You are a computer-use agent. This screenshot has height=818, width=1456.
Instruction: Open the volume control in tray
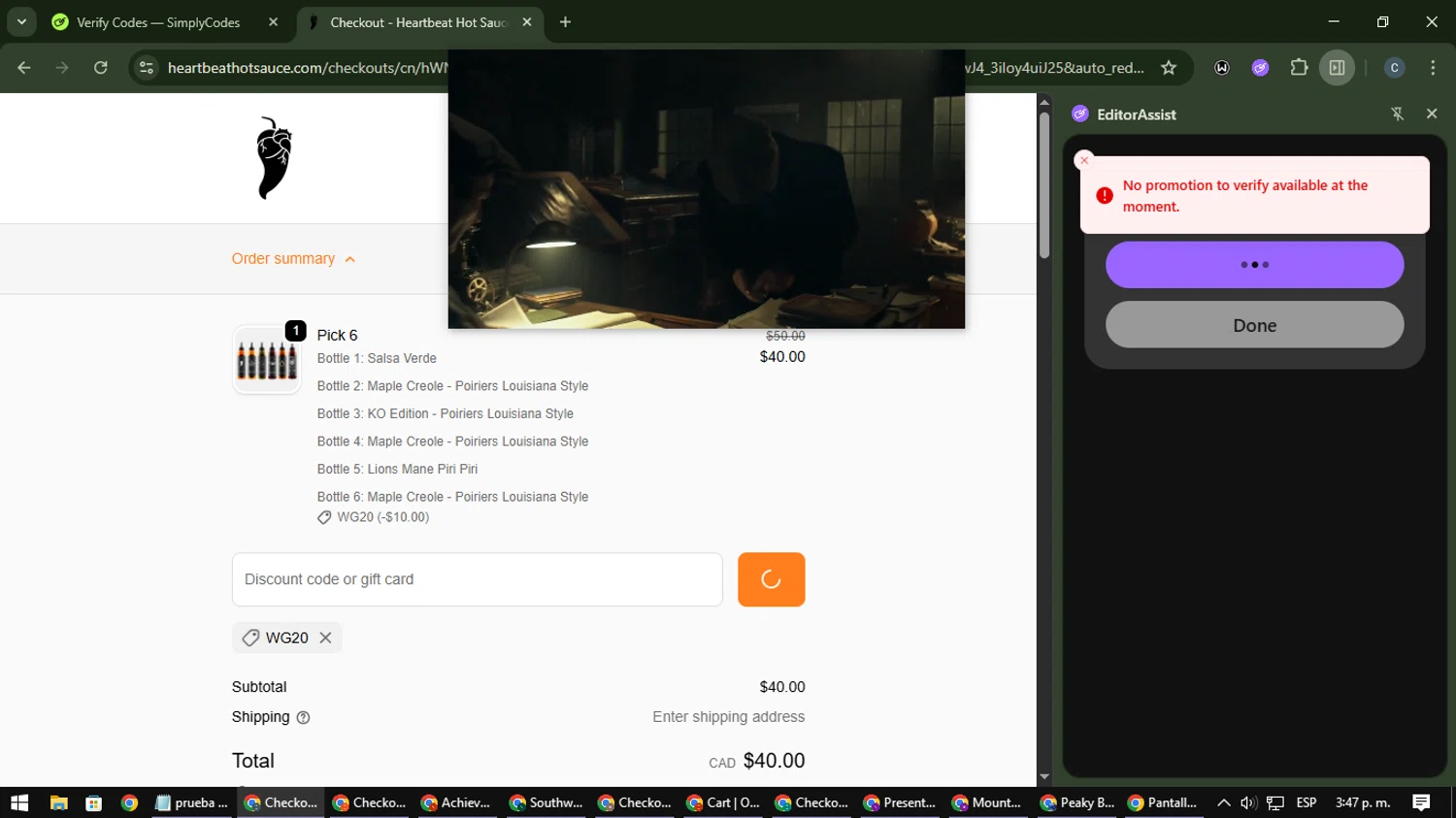pyautogui.click(x=1248, y=802)
